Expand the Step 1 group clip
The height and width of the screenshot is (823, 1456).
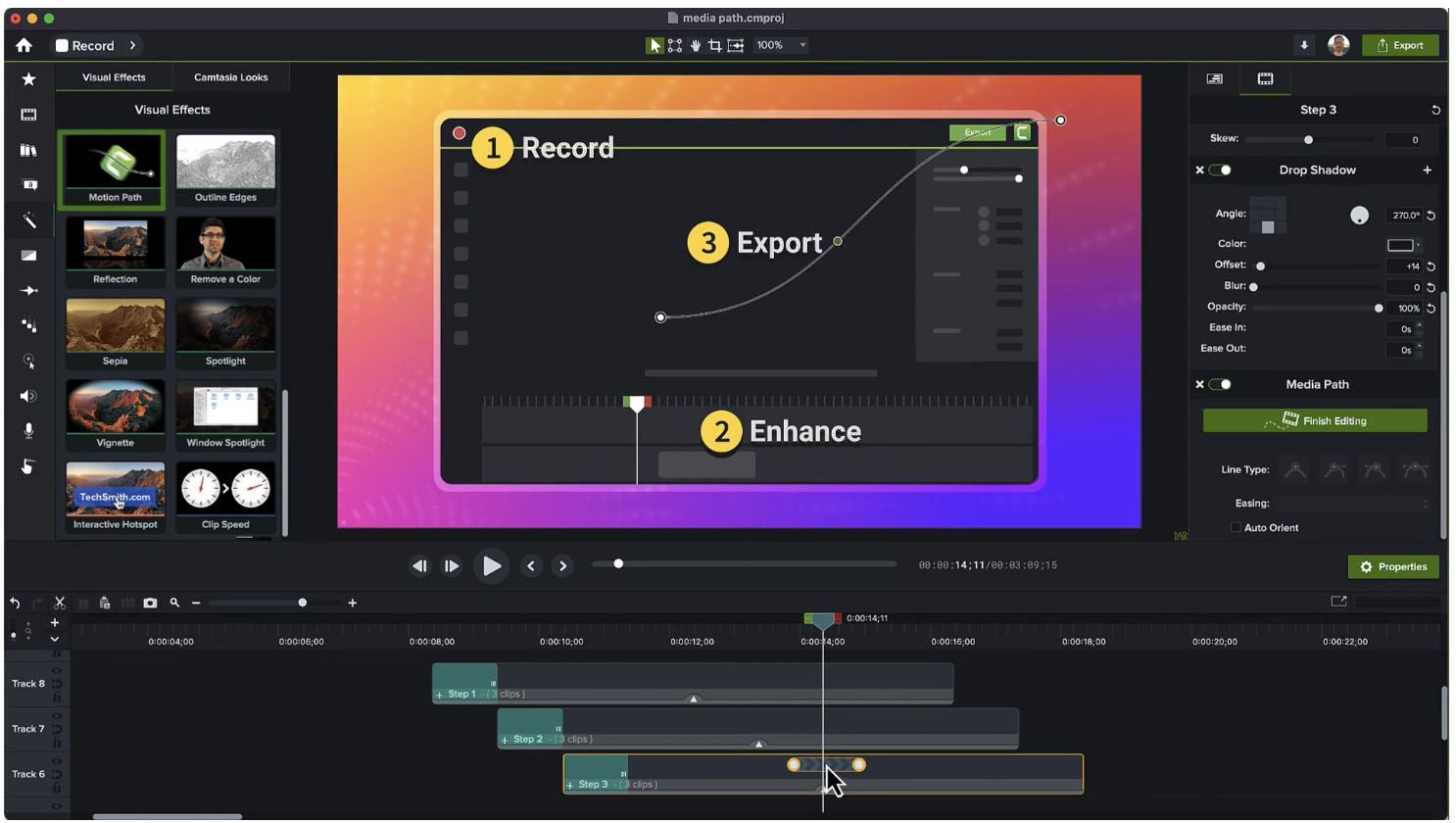coord(439,695)
